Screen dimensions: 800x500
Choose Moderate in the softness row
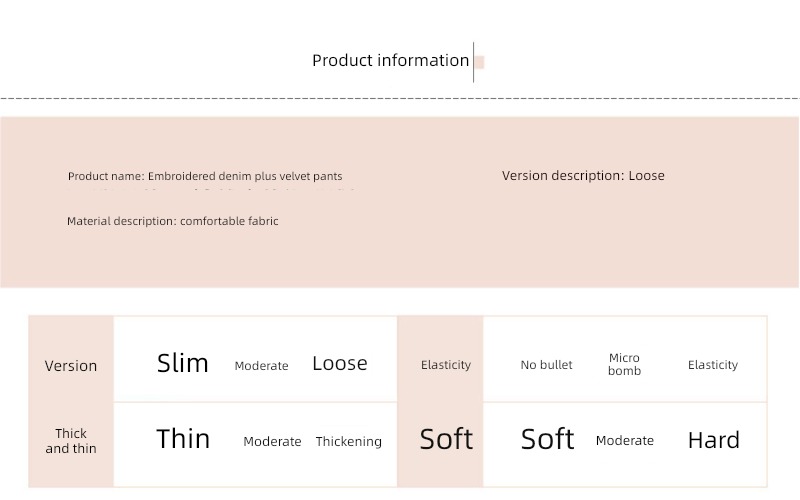pos(624,440)
